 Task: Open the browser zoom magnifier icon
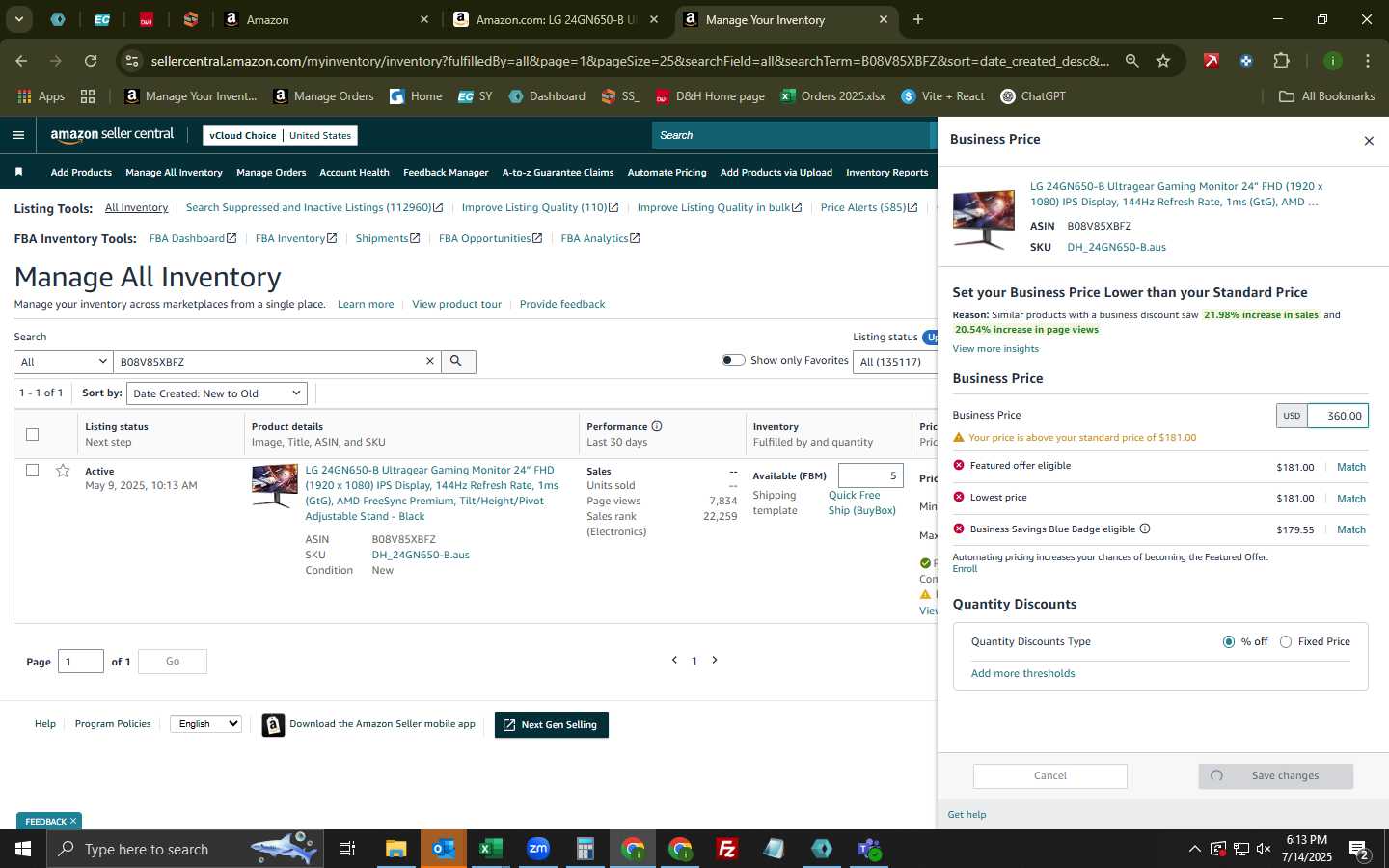click(1132, 61)
